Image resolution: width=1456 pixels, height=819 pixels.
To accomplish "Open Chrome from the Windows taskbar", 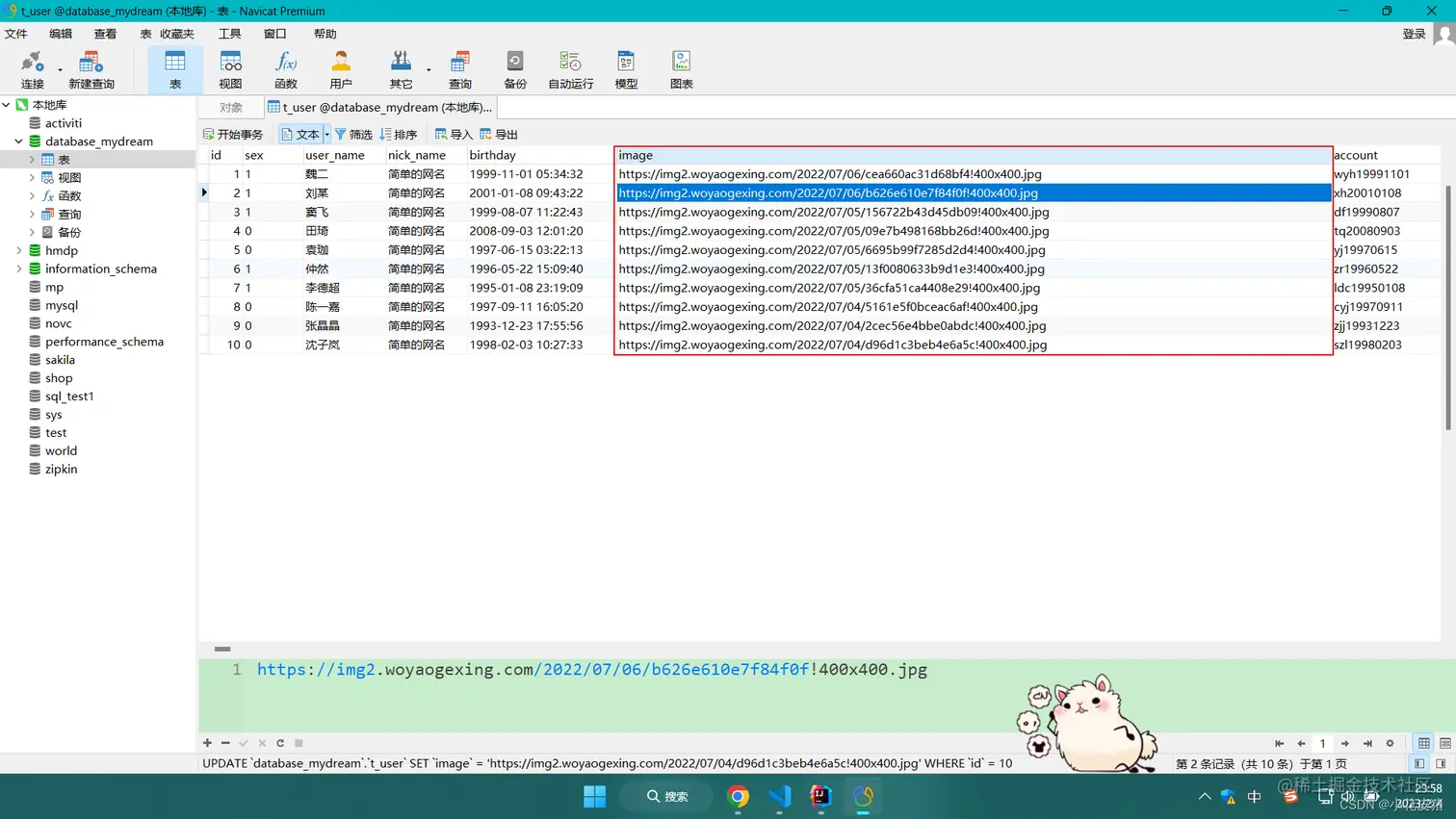I will [739, 796].
